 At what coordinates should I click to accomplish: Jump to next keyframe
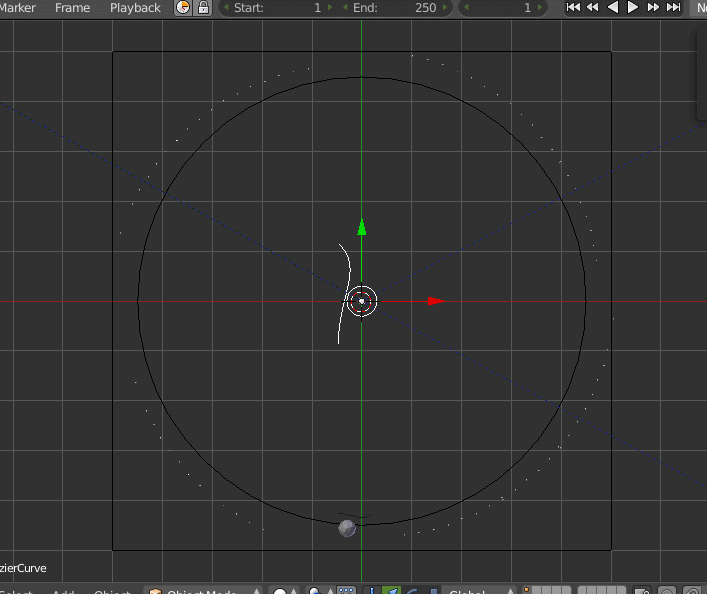(x=653, y=7)
